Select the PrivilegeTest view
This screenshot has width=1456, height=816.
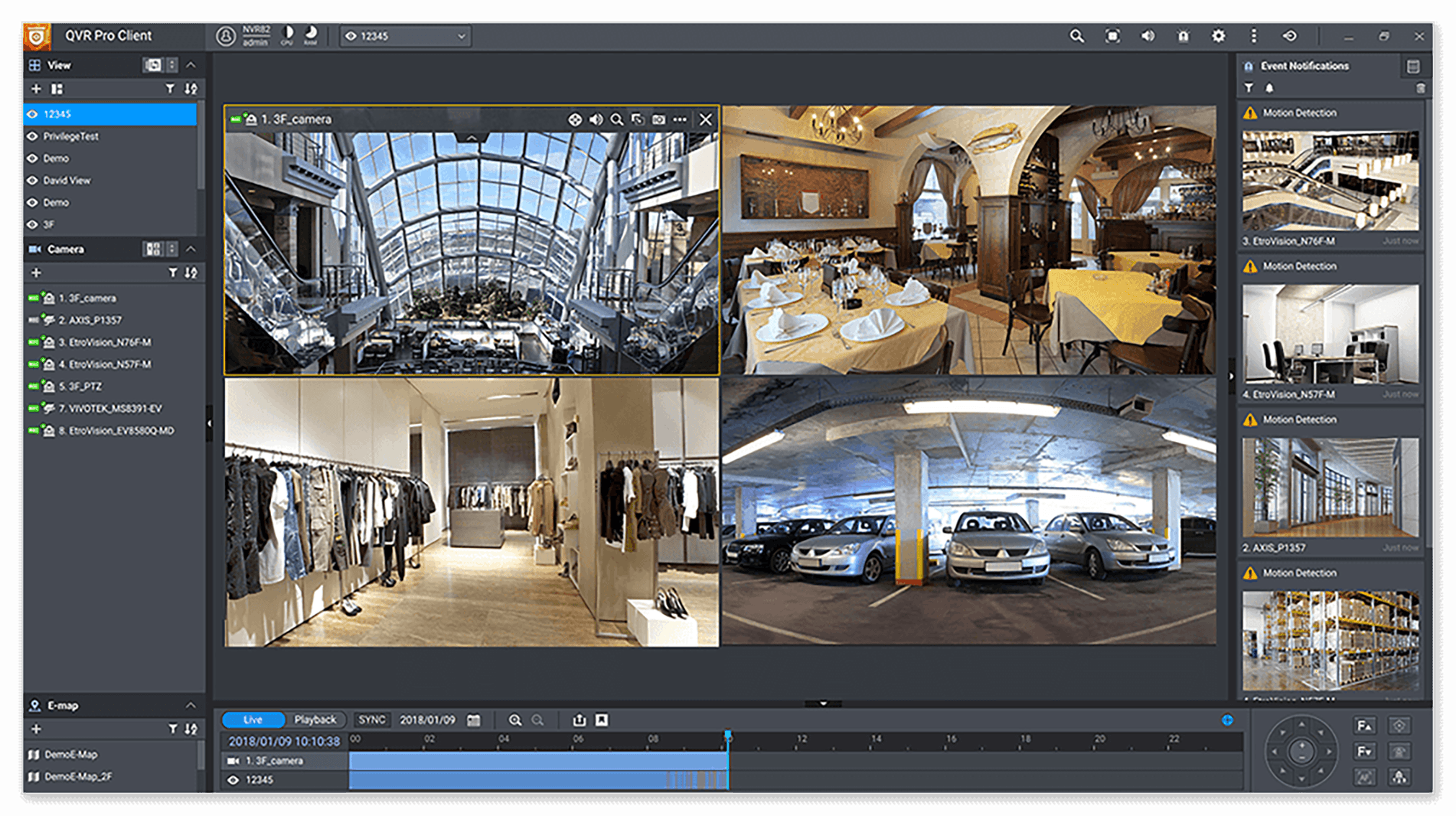point(71,136)
